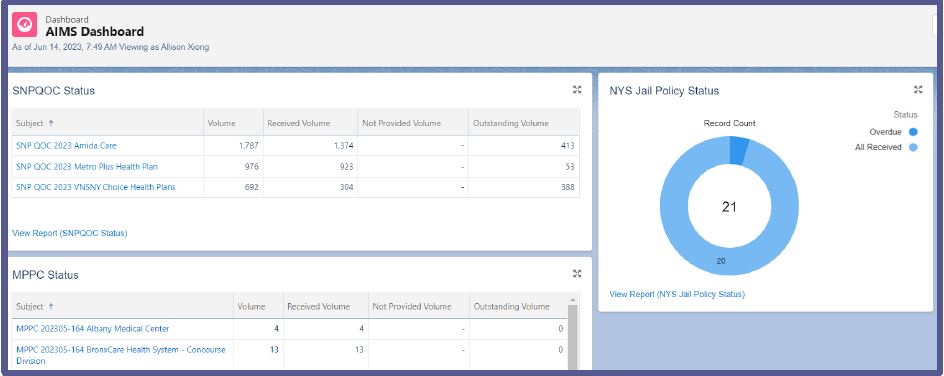Click the As of Jun 14, 2023 timestamp text
The image size is (944, 376).
111,46
